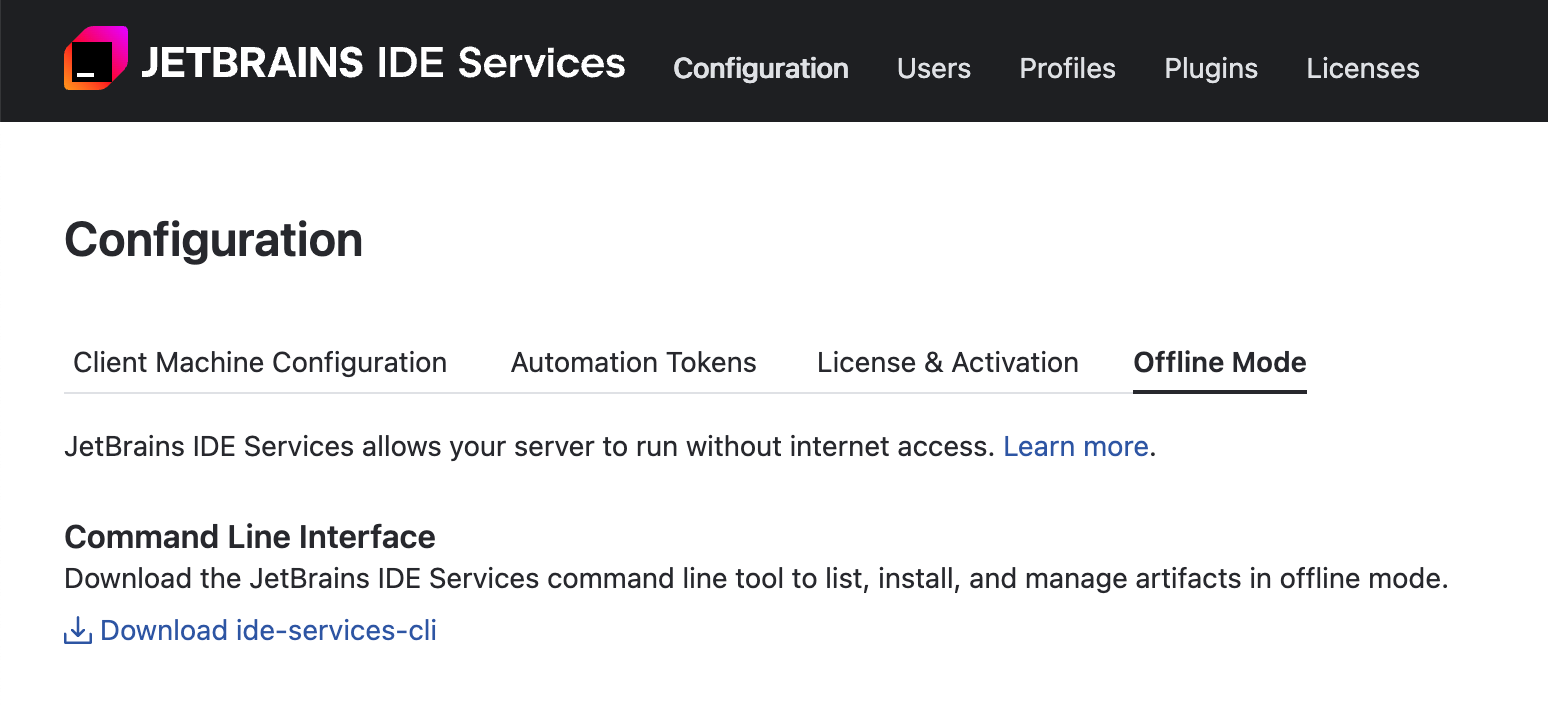Click the black square inside JetBrains logo

point(92,62)
